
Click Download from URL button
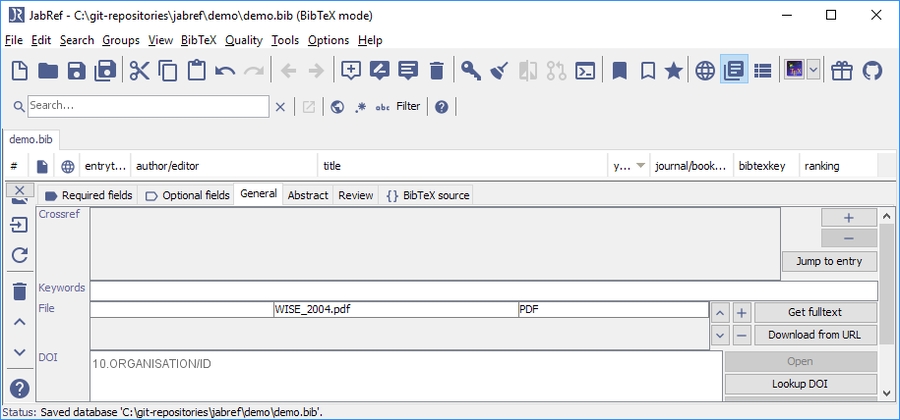click(x=815, y=335)
